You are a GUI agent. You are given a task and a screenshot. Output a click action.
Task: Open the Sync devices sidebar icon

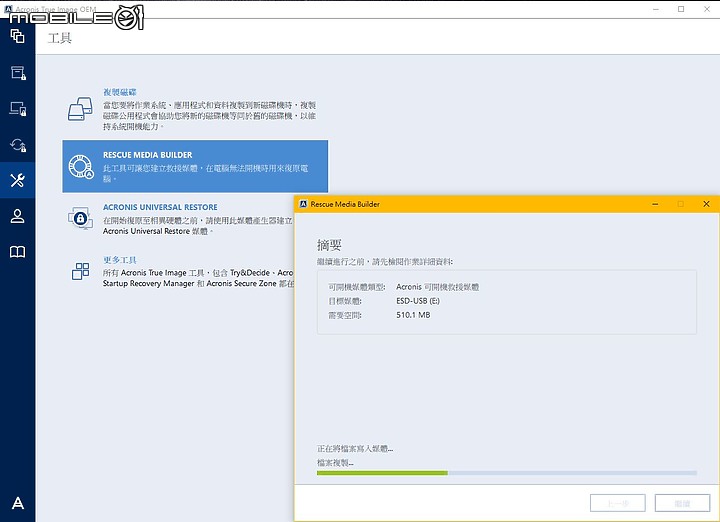17,109
